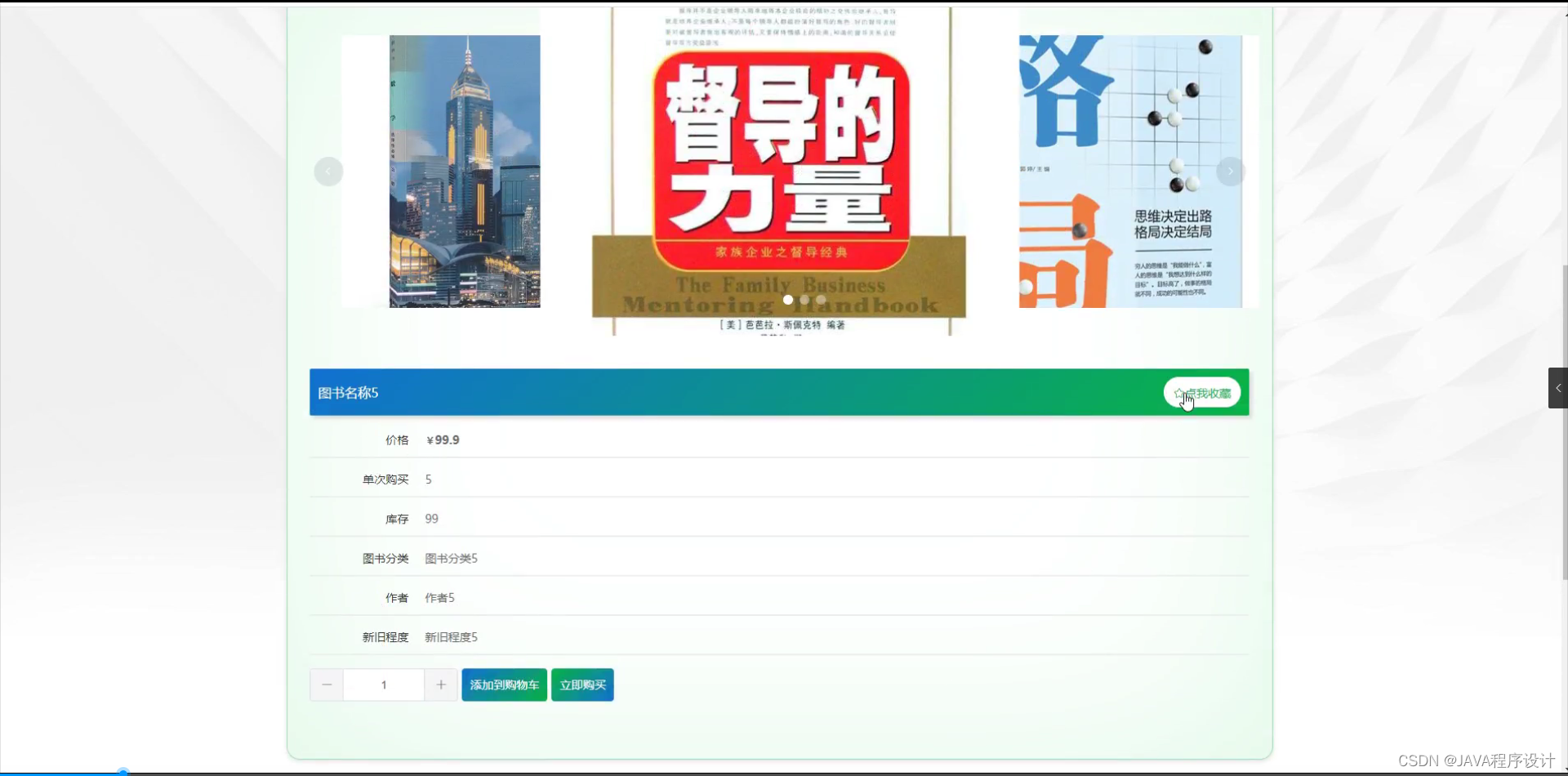The height and width of the screenshot is (776, 1568).
Task: Select the third carousel indicator dot
Action: (x=821, y=300)
